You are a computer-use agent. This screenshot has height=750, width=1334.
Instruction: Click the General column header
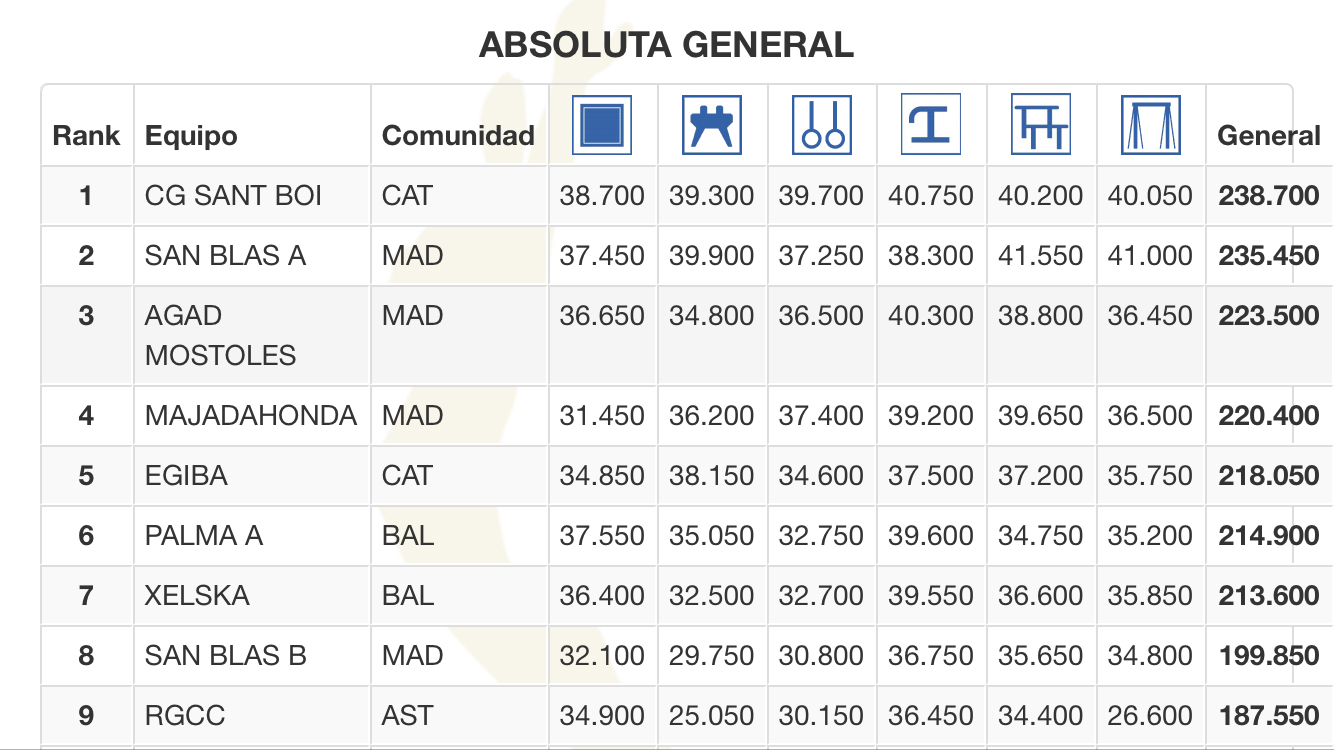pos(1268,136)
